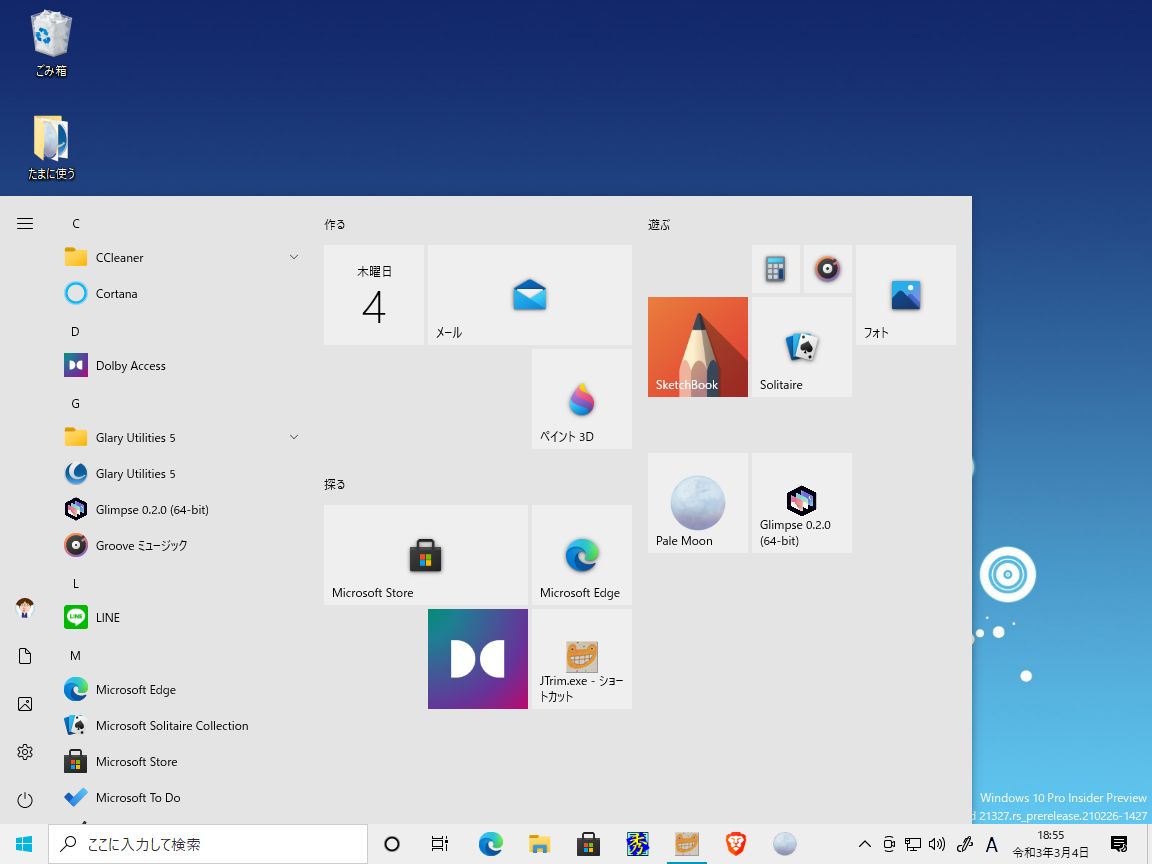Open Microsoft Edge in the app list

pyautogui.click(x=182, y=689)
